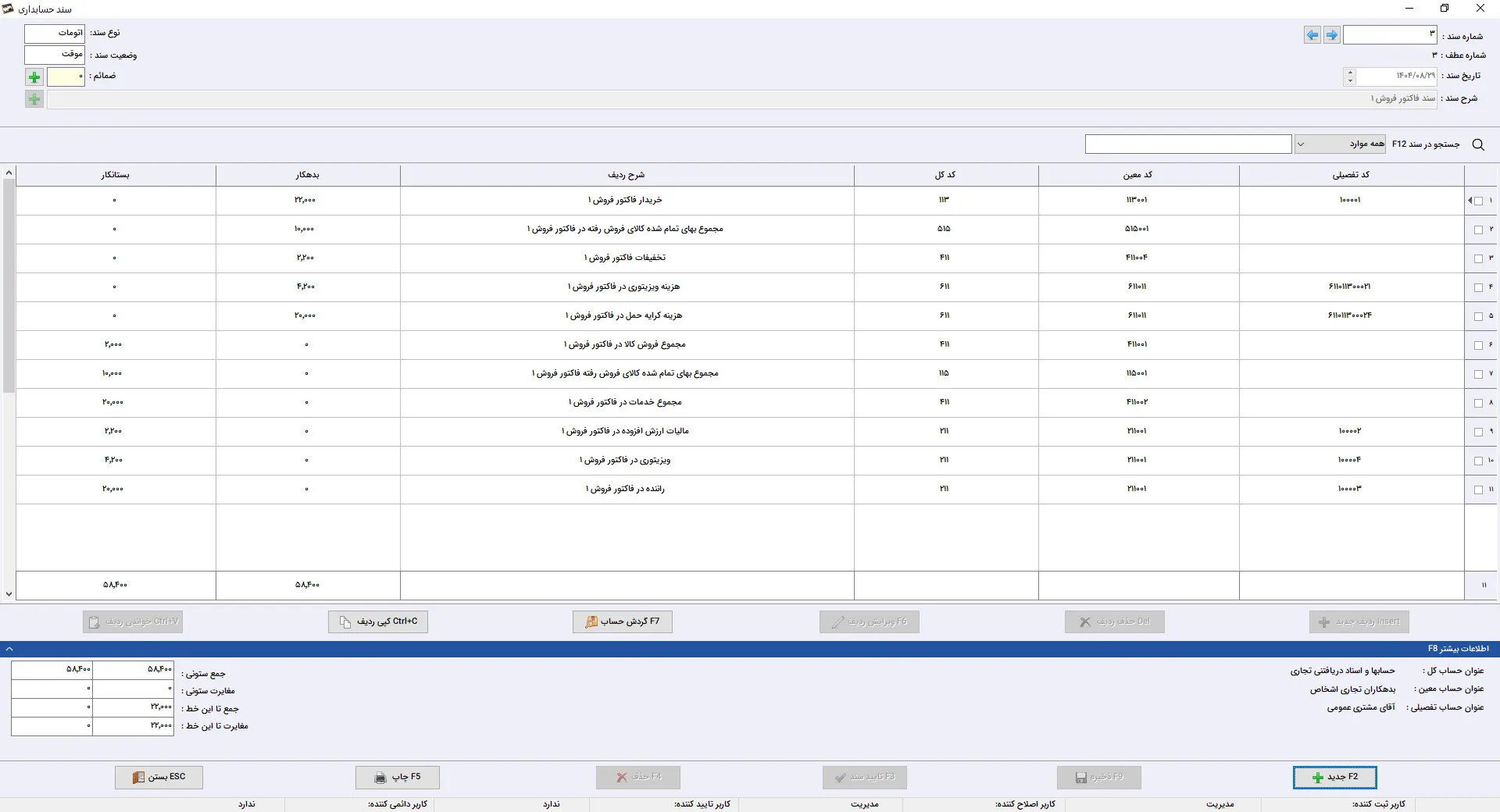The height and width of the screenshot is (812, 1500).
Task: Click the F3 تایید سند button
Action: (x=865, y=777)
